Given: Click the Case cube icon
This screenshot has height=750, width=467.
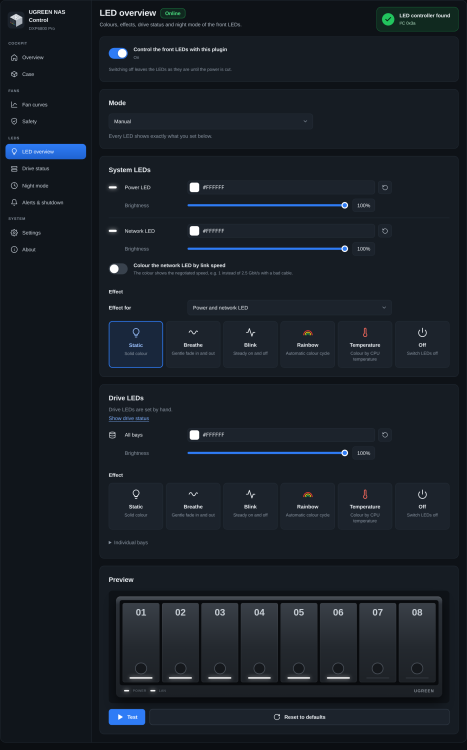Looking at the screenshot, I should point(14,74).
